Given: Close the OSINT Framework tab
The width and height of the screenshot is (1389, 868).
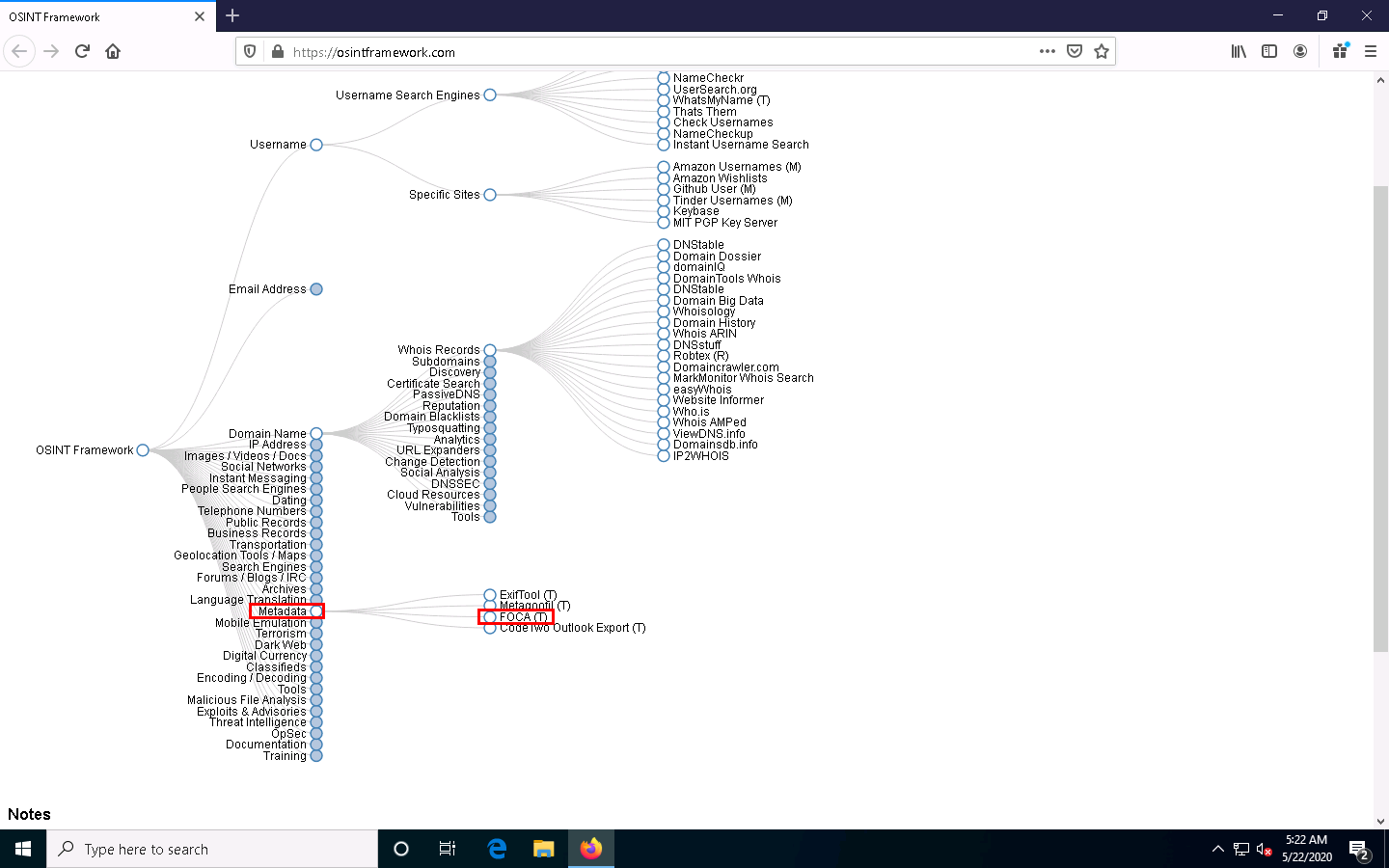Looking at the screenshot, I should (x=200, y=16).
